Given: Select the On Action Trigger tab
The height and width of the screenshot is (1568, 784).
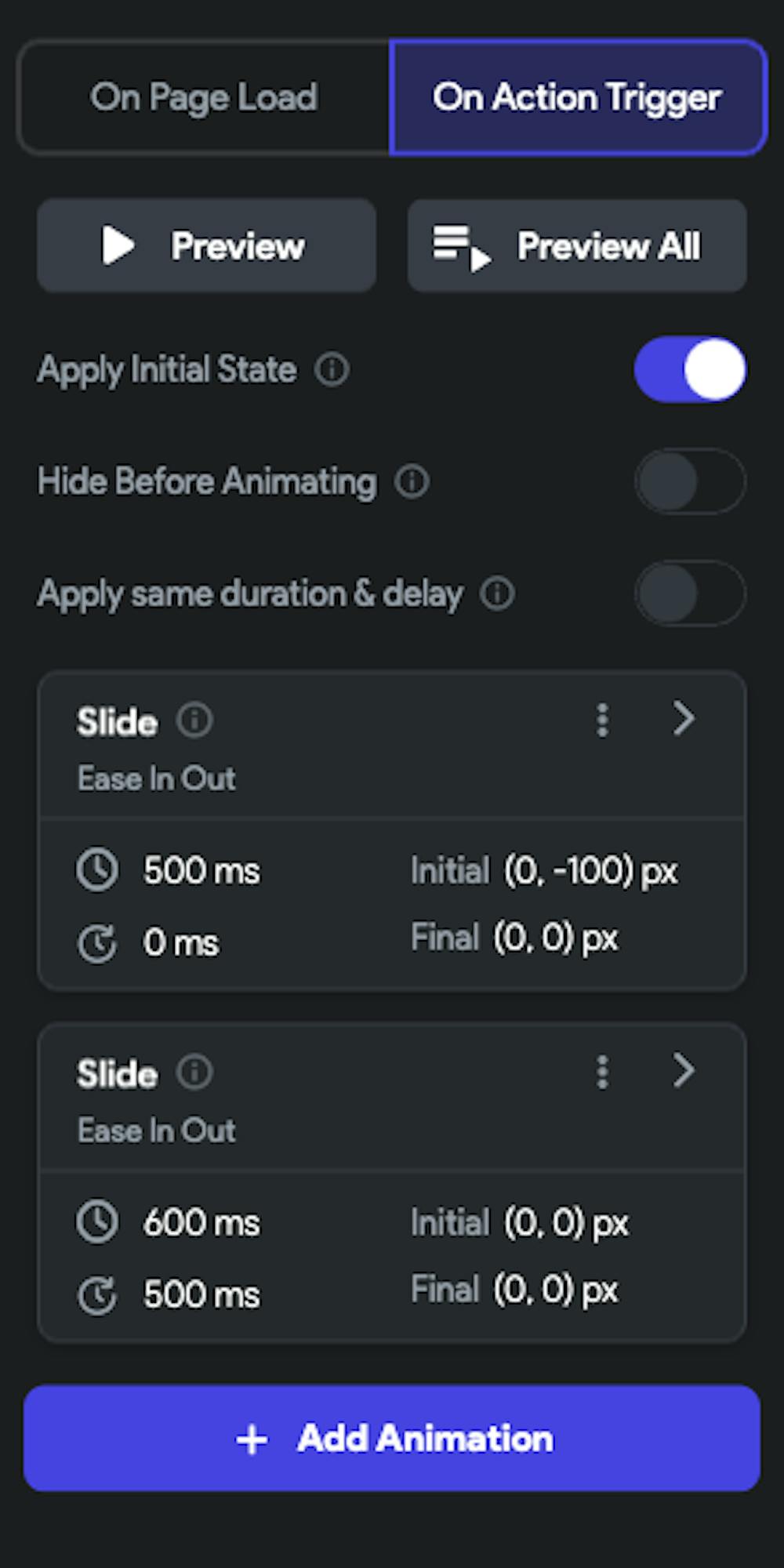Looking at the screenshot, I should click(576, 97).
